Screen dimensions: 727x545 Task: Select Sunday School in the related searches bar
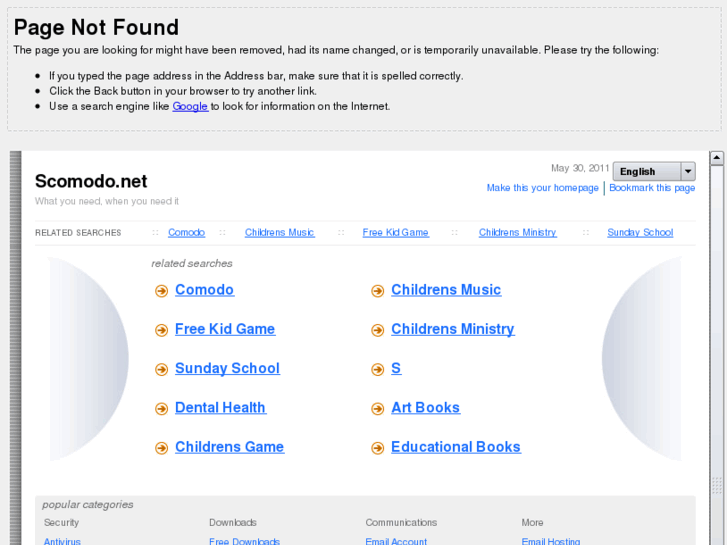click(x=640, y=233)
